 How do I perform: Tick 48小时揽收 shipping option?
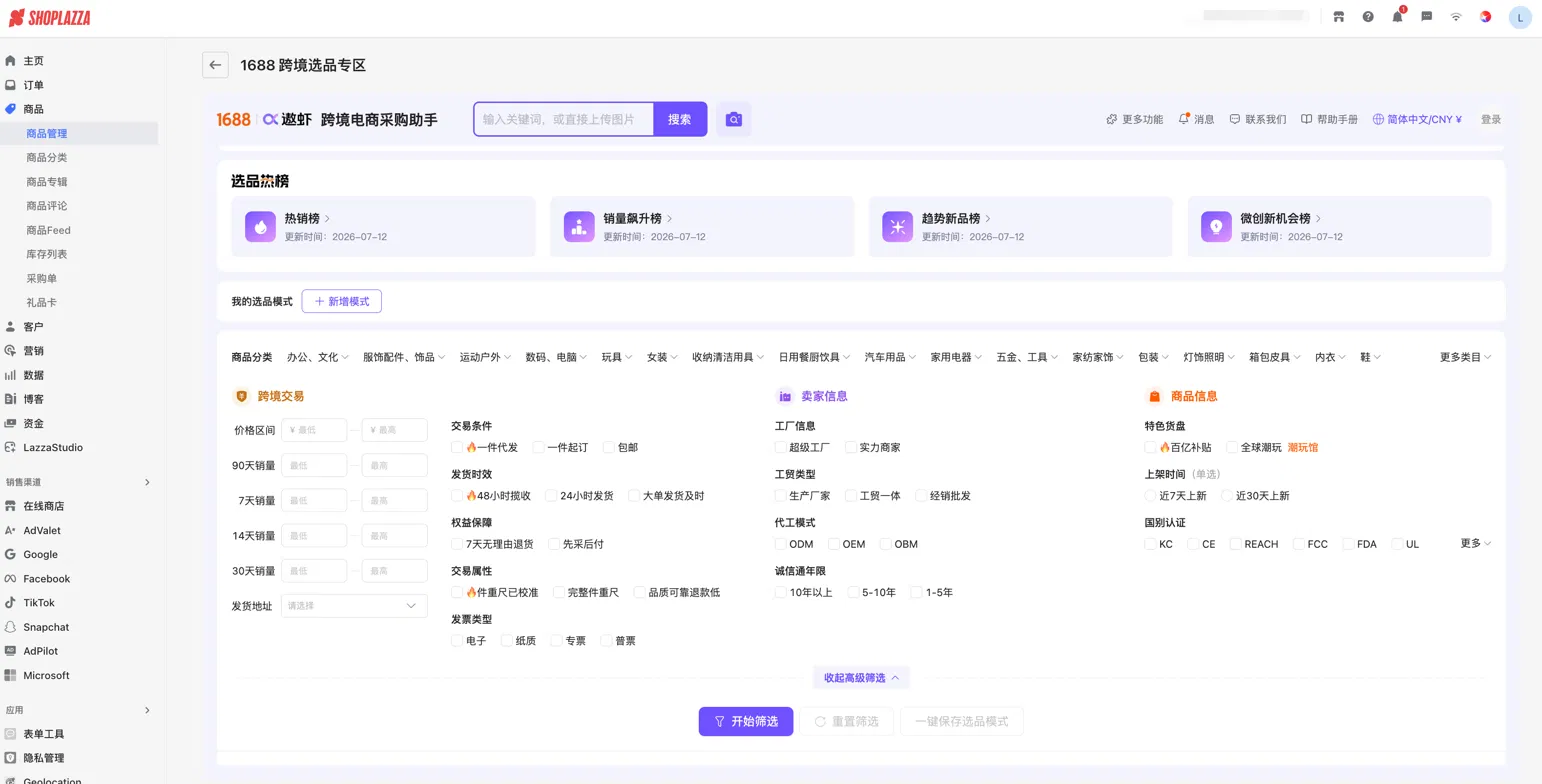point(457,495)
